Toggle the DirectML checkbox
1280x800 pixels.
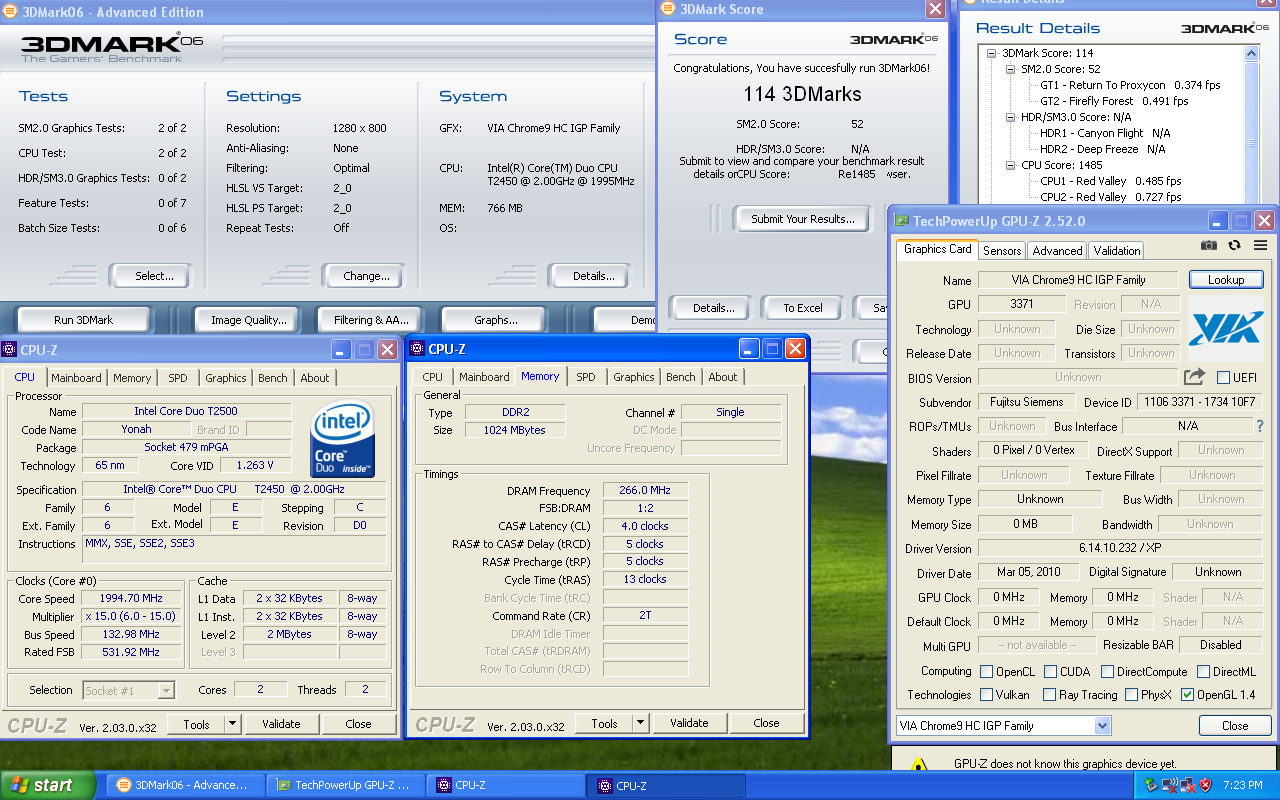(x=1204, y=671)
